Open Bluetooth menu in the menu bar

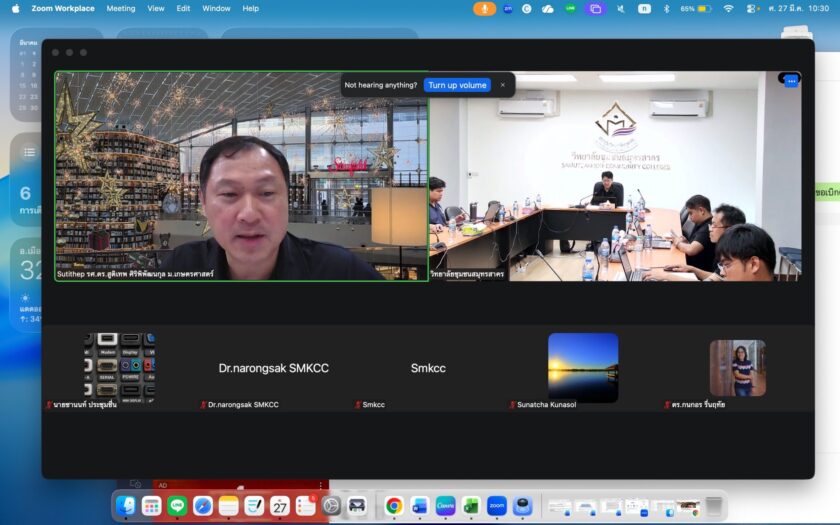(x=666, y=8)
